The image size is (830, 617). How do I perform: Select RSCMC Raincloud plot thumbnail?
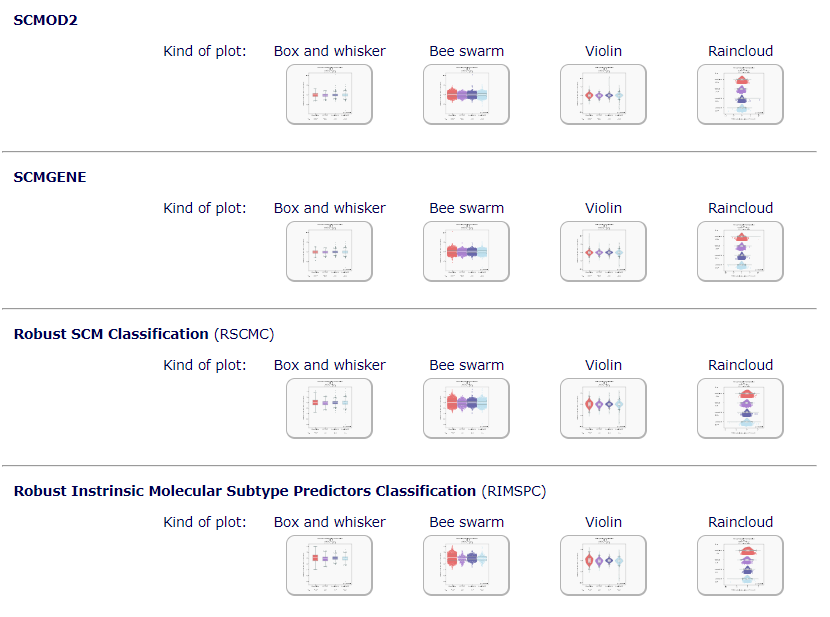741,409
